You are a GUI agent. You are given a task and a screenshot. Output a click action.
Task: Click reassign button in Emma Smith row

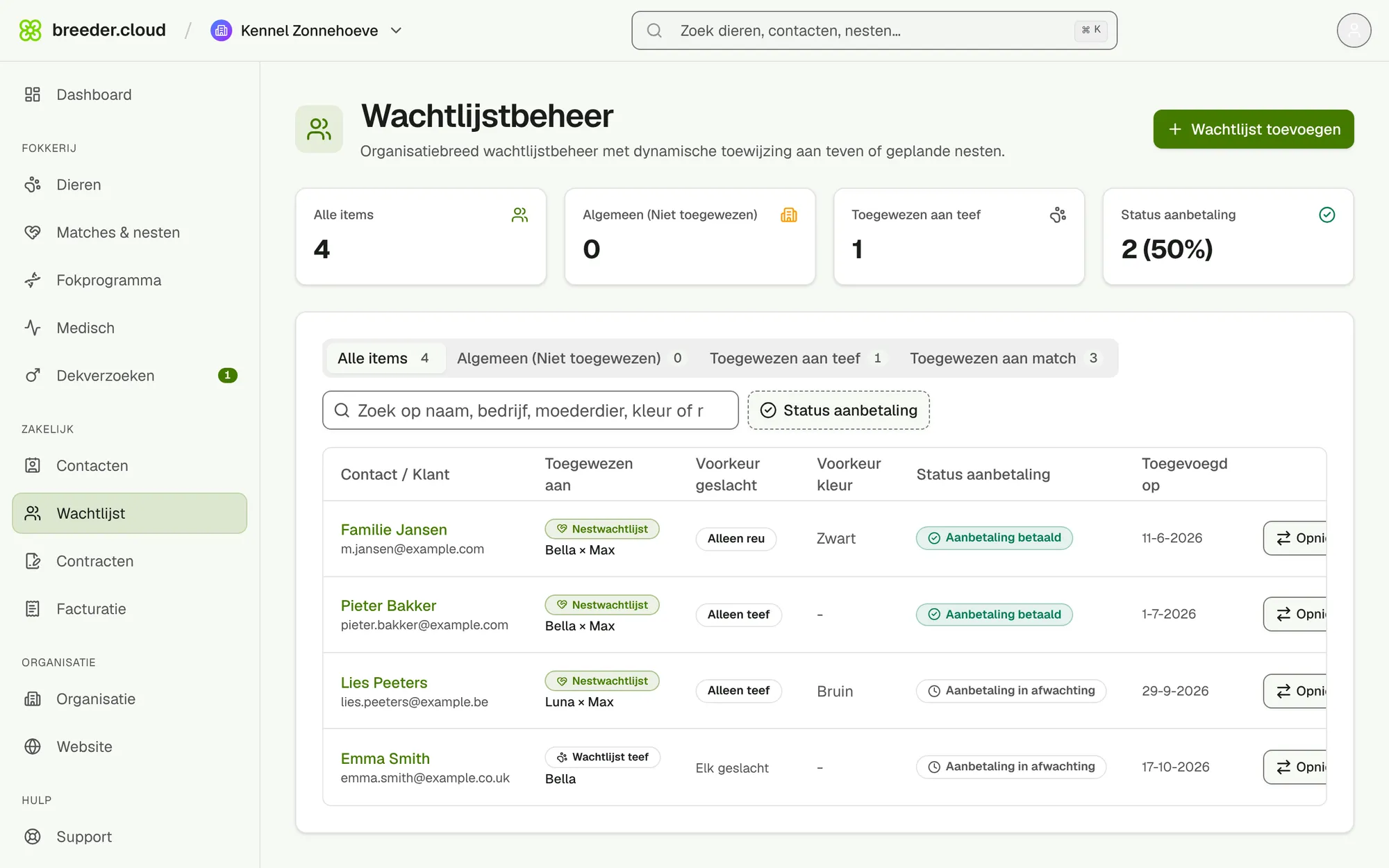click(x=1295, y=767)
